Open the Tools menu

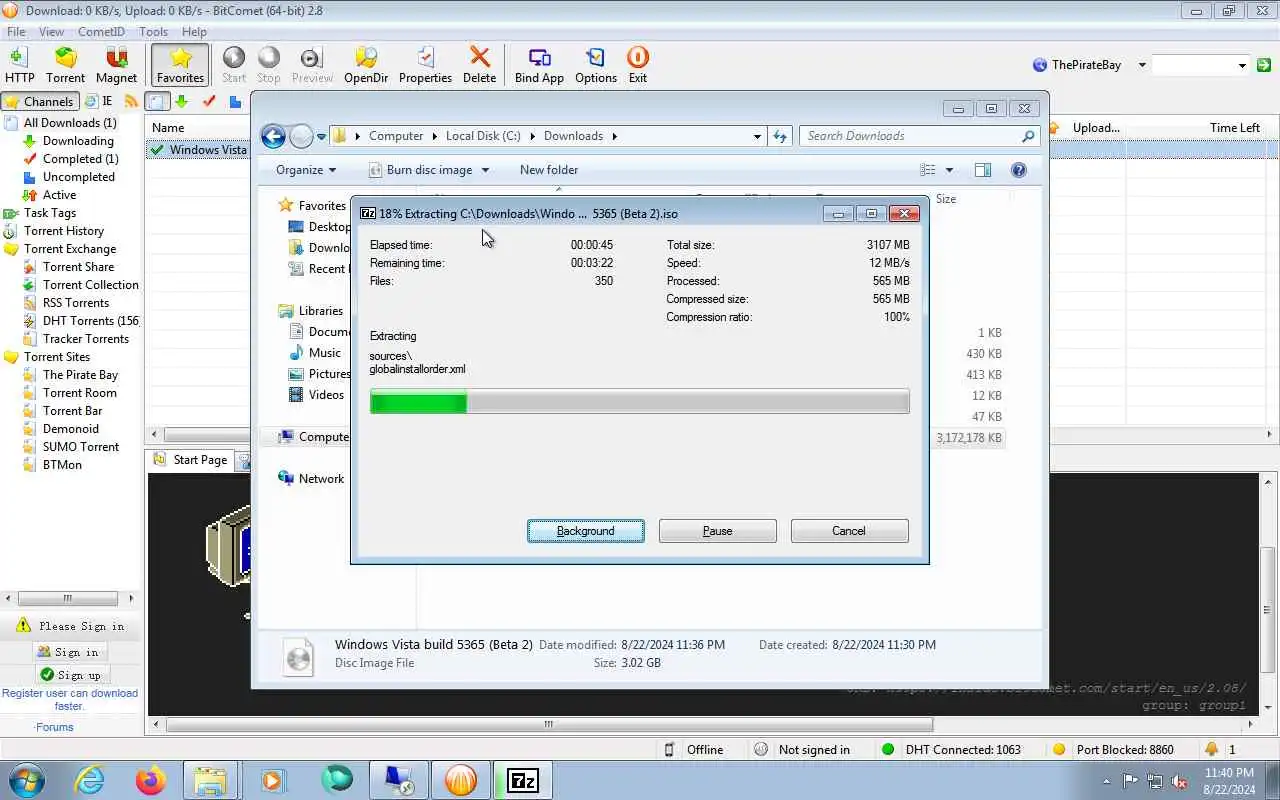[x=153, y=32]
